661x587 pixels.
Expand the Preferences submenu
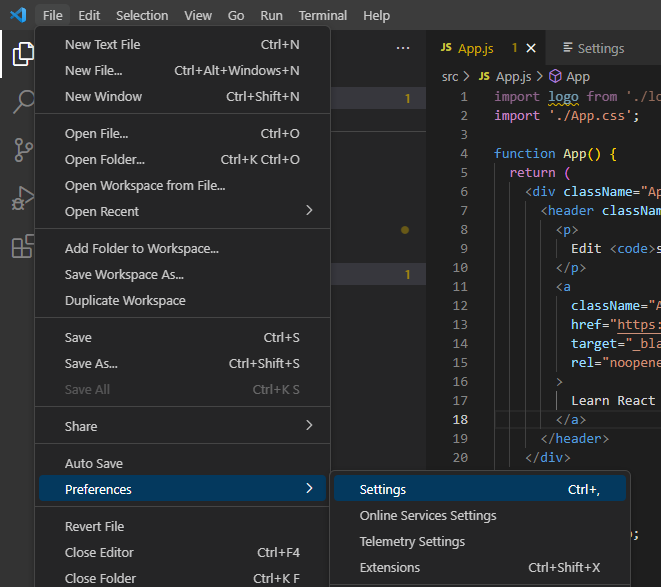(x=182, y=489)
